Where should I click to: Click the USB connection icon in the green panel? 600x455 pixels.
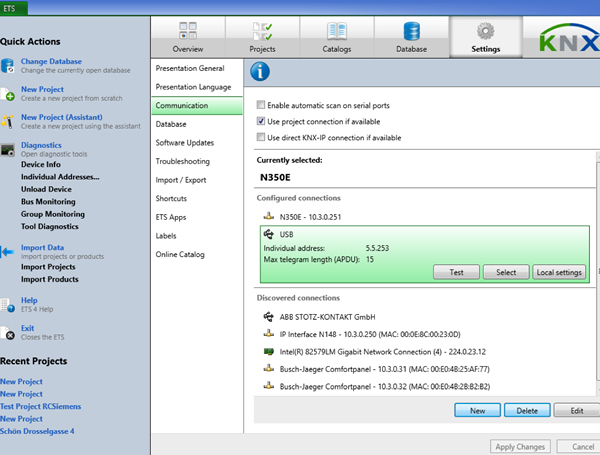coord(269,234)
